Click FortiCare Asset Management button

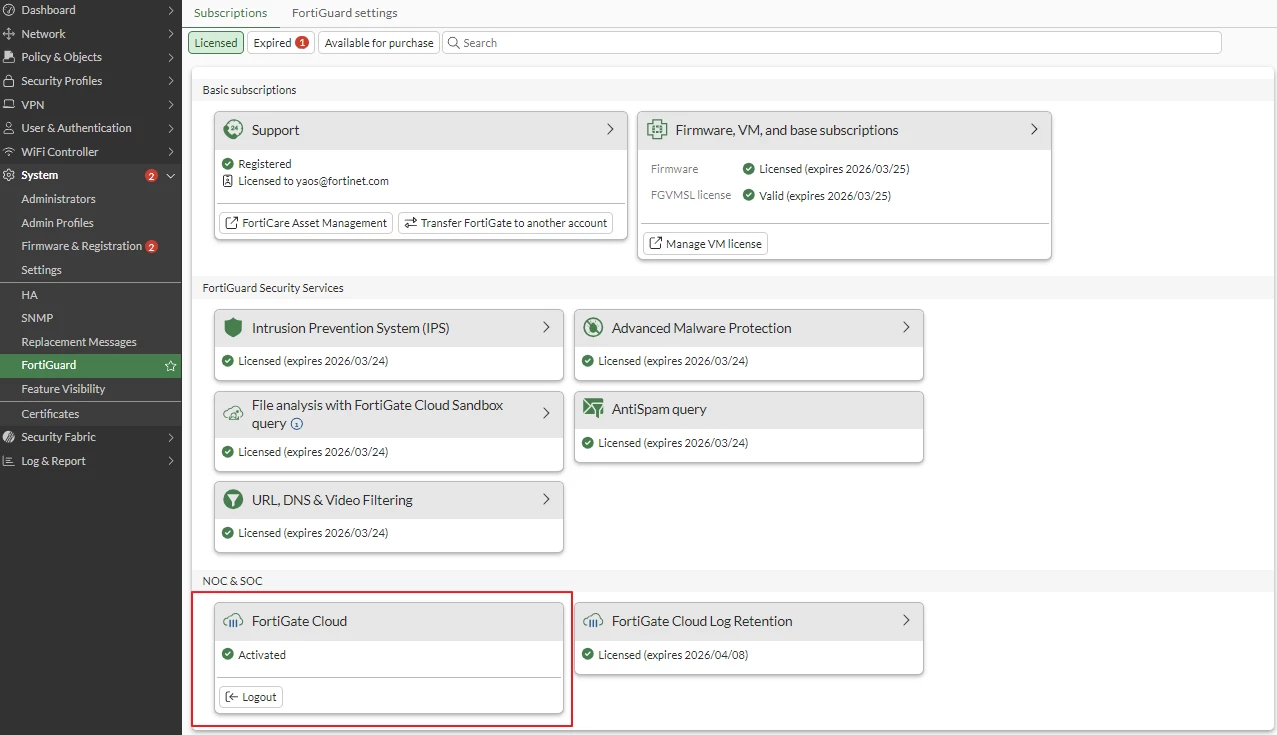click(306, 223)
